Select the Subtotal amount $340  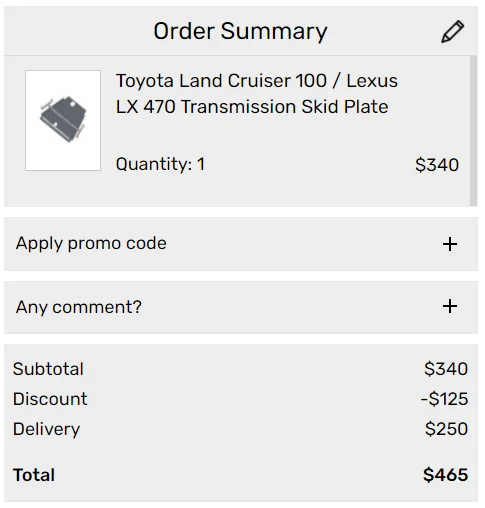pos(446,369)
